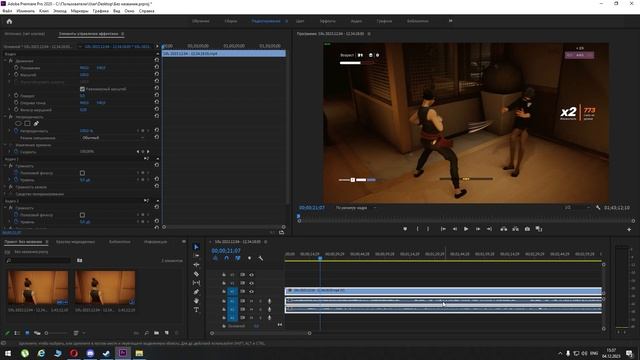Play the sequence in the Program monitor
Image resolution: width=640 pixels, height=360 pixels.
(466, 229)
